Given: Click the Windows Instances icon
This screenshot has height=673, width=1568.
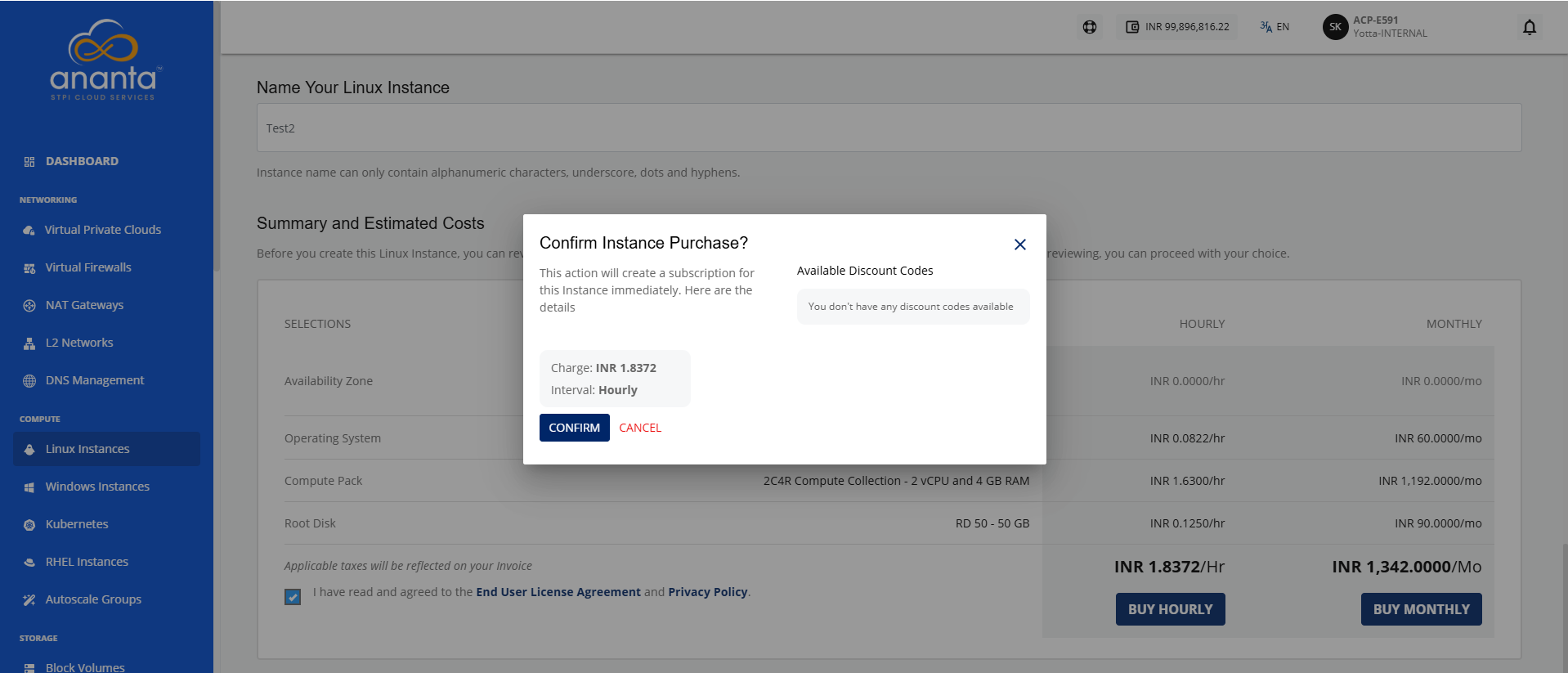Looking at the screenshot, I should coord(29,487).
